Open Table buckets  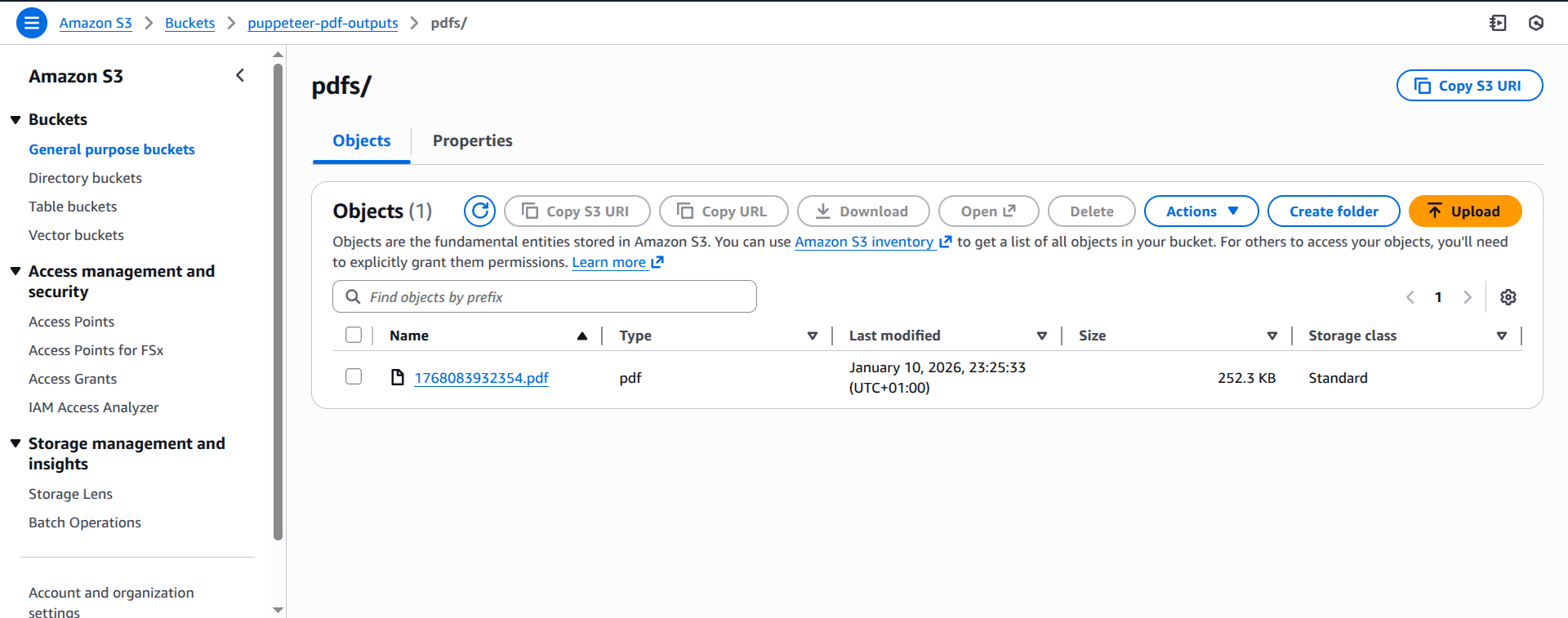[73, 207]
